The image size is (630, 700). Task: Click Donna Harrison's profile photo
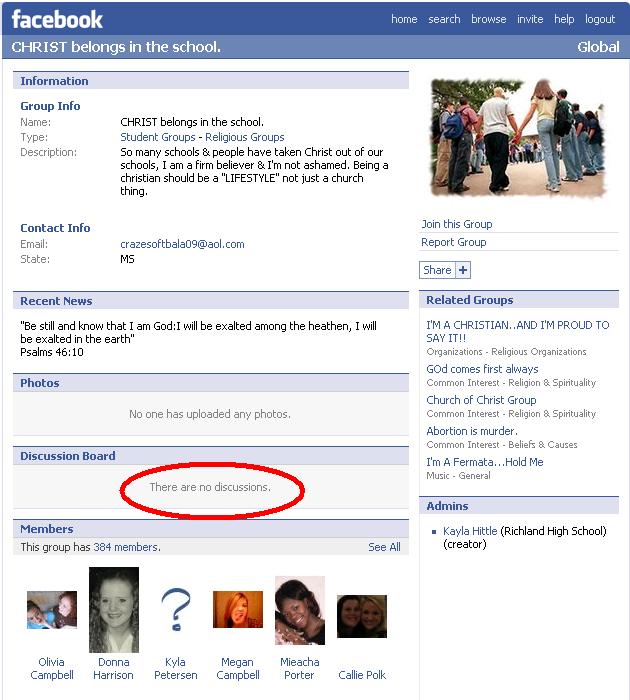114,610
